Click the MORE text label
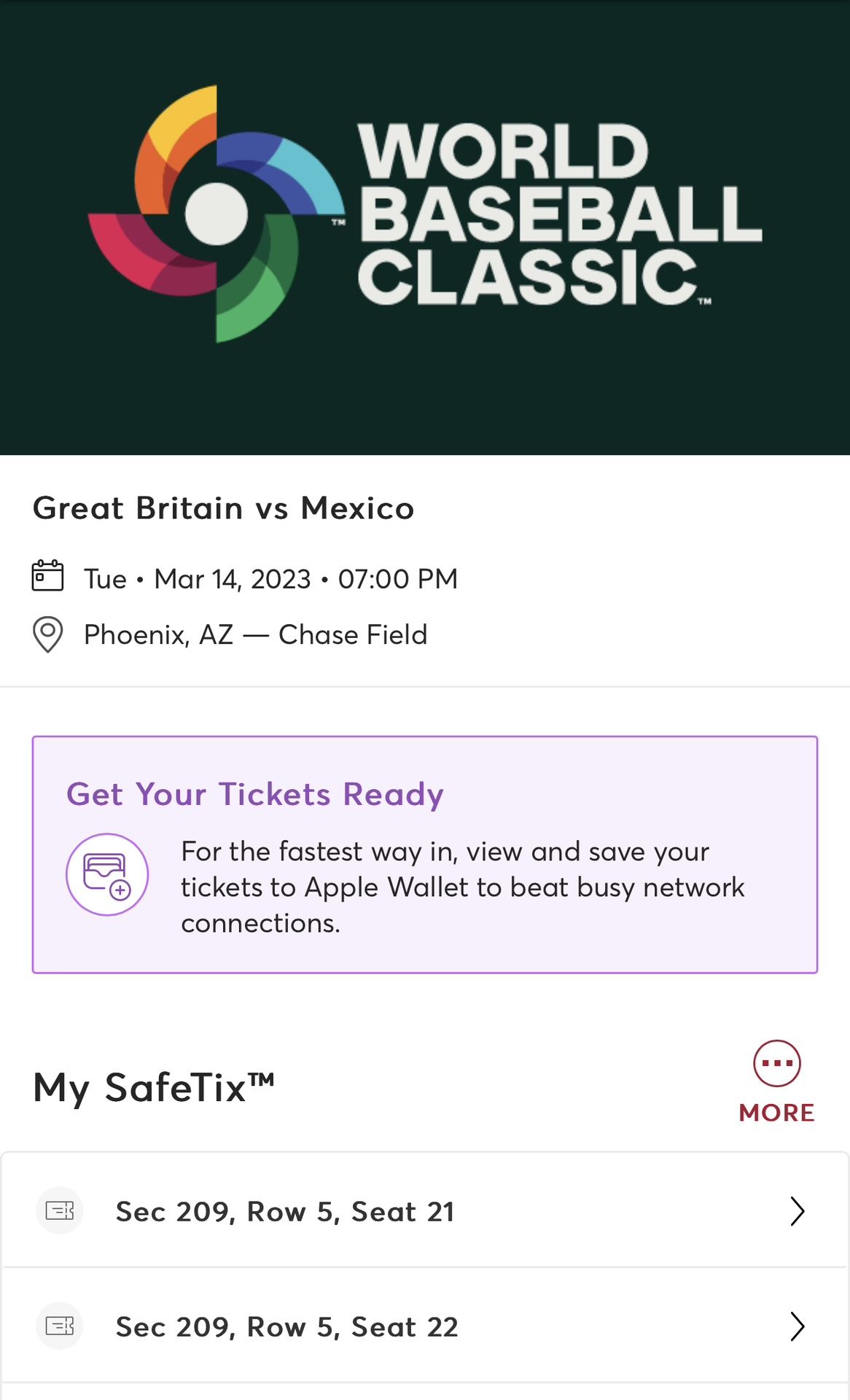This screenshot has width=850, height=1400. [776, 1113]
